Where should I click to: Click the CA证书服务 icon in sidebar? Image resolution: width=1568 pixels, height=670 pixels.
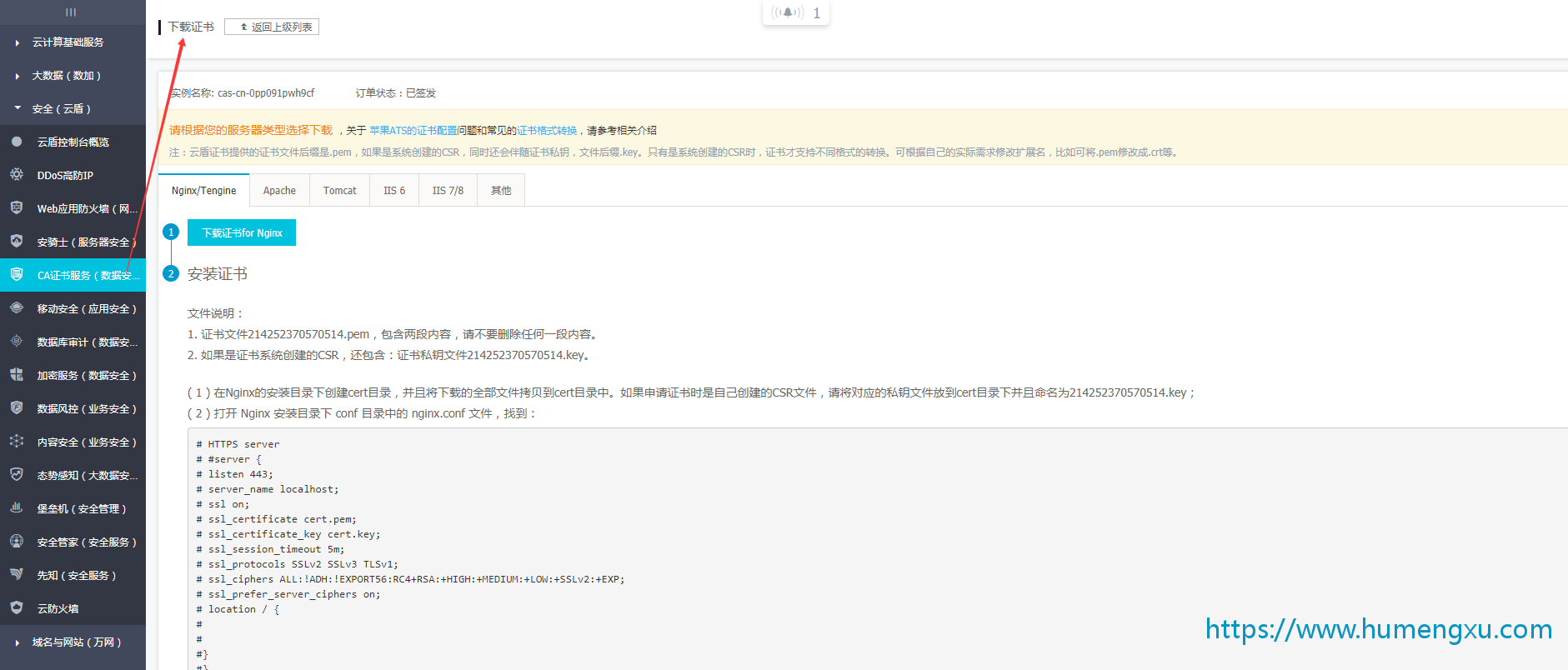[17, 275]
